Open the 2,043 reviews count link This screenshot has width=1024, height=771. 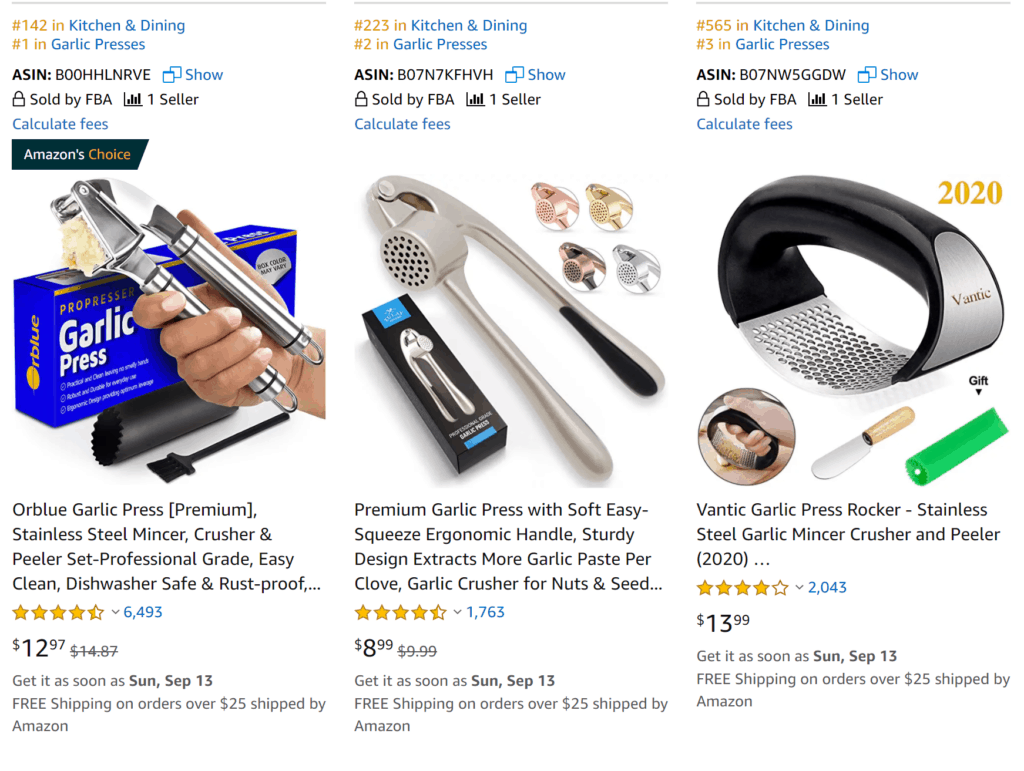827,588
